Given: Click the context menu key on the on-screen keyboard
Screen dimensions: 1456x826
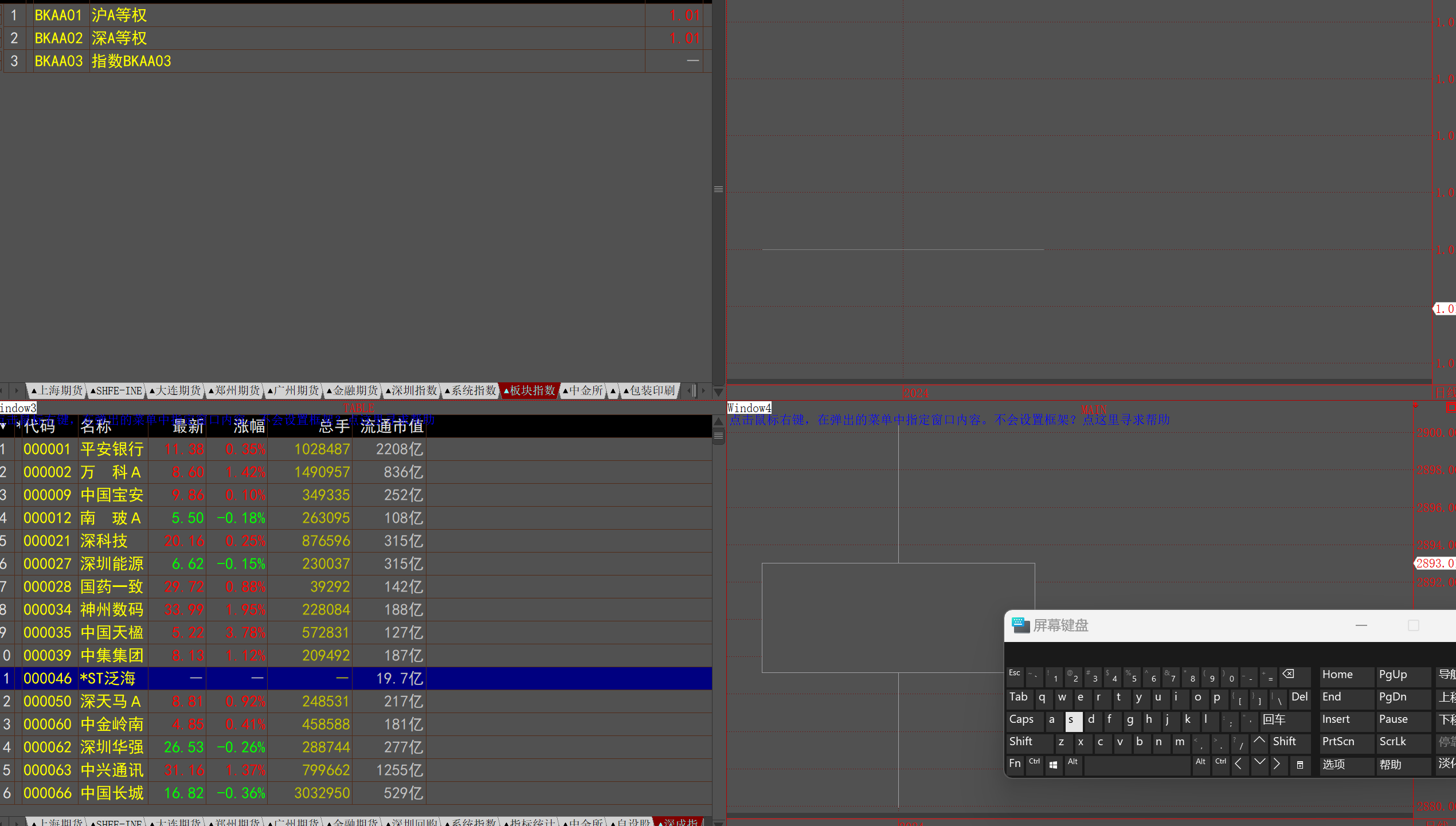Looking at the screenshot, I should point(1300,765).
